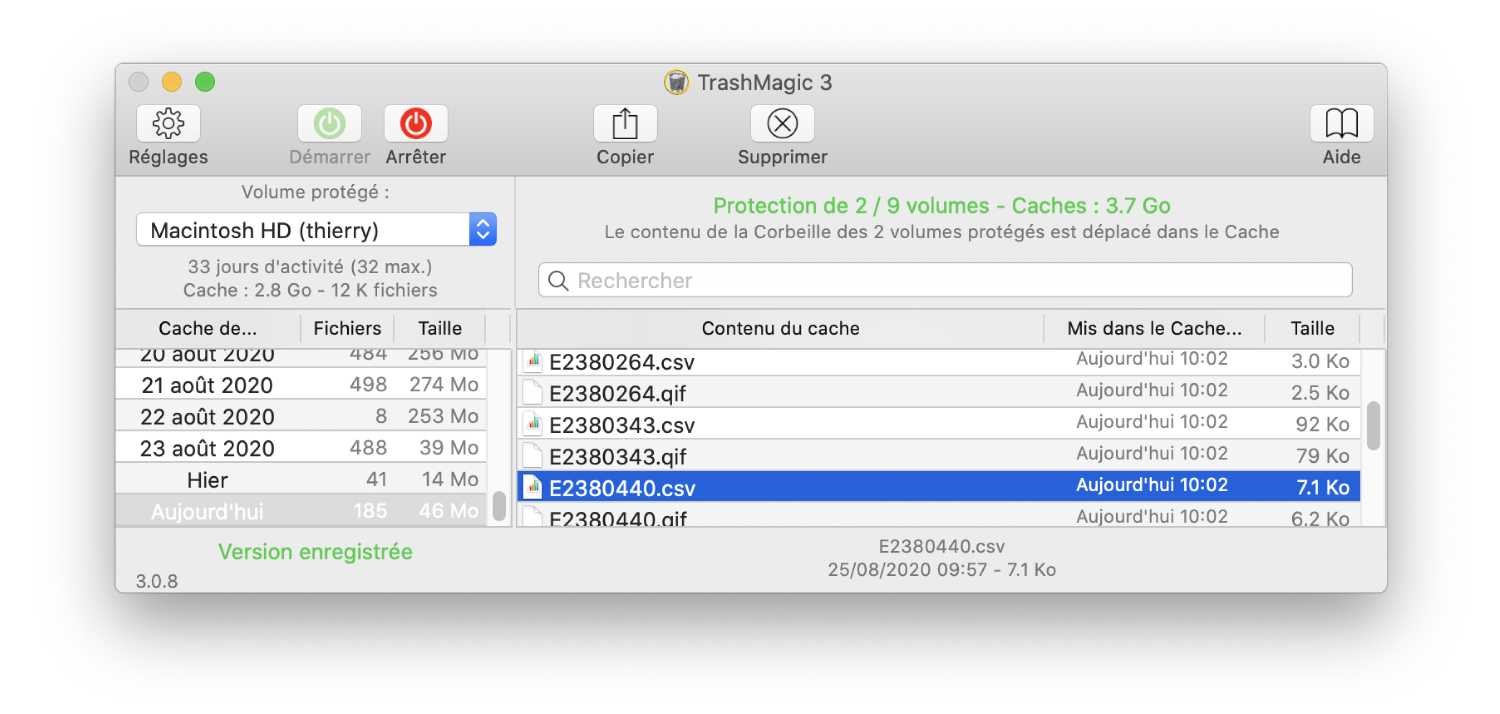Screen dimensions: 1500x714
Task: Open Réglages settings gear
Action: point(168,124)
